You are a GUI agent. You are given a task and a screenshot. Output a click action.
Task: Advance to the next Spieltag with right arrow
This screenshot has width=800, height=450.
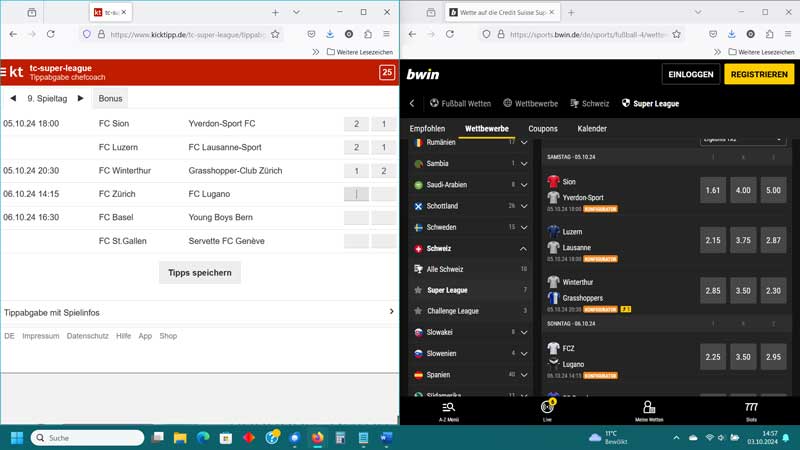pos(81,98)
